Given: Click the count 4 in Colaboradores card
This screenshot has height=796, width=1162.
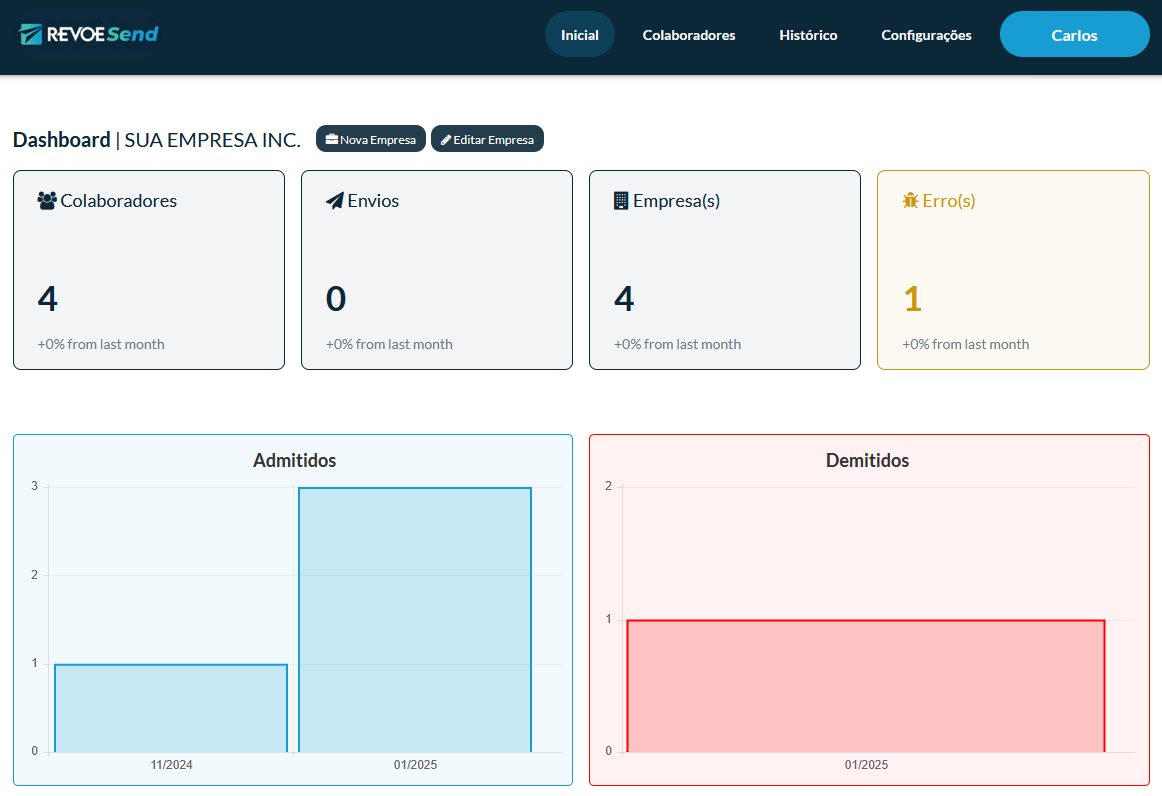Looking at the screenshot, I should click(47, 299).
